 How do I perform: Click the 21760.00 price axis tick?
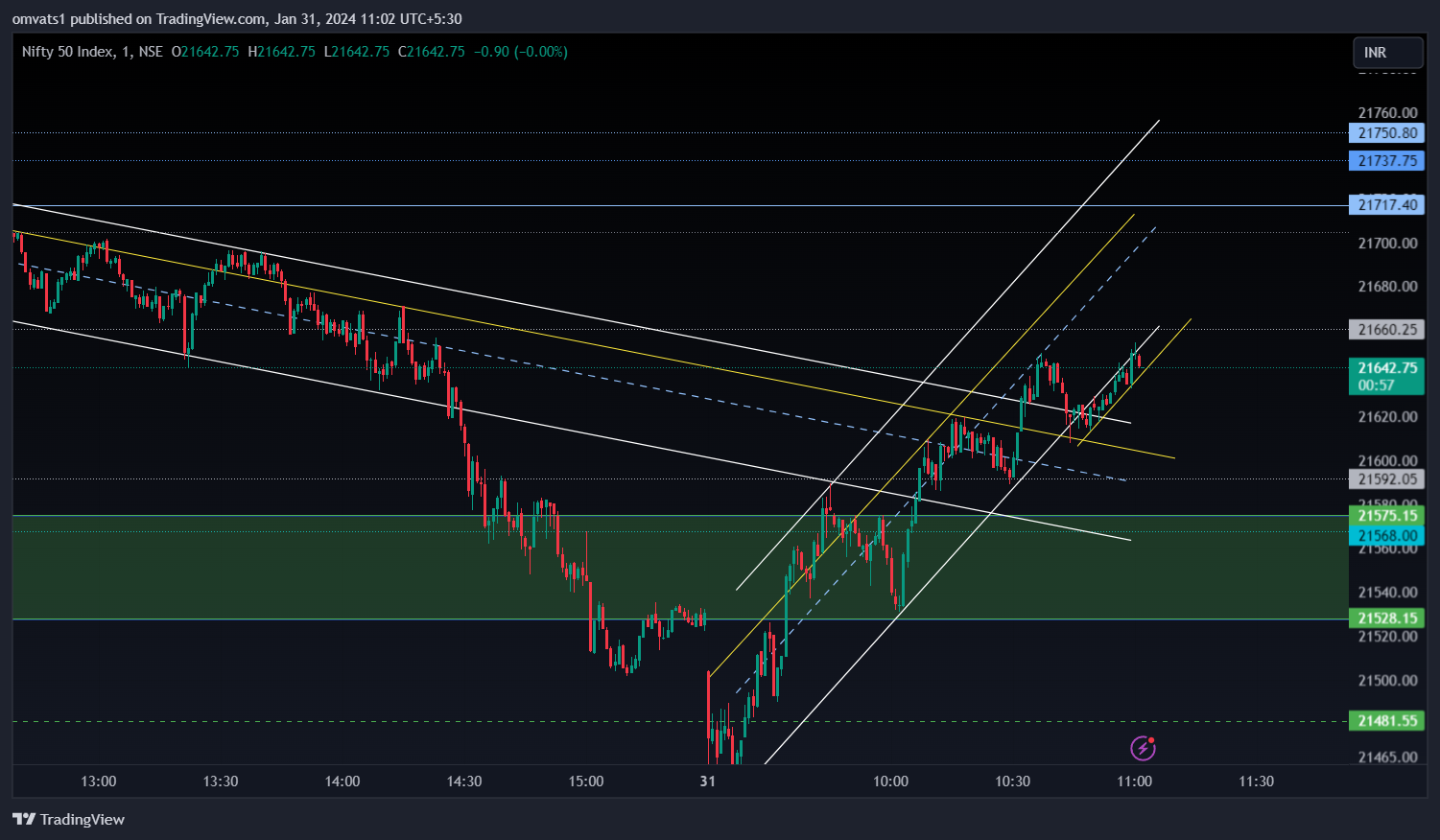point(1387,112)
